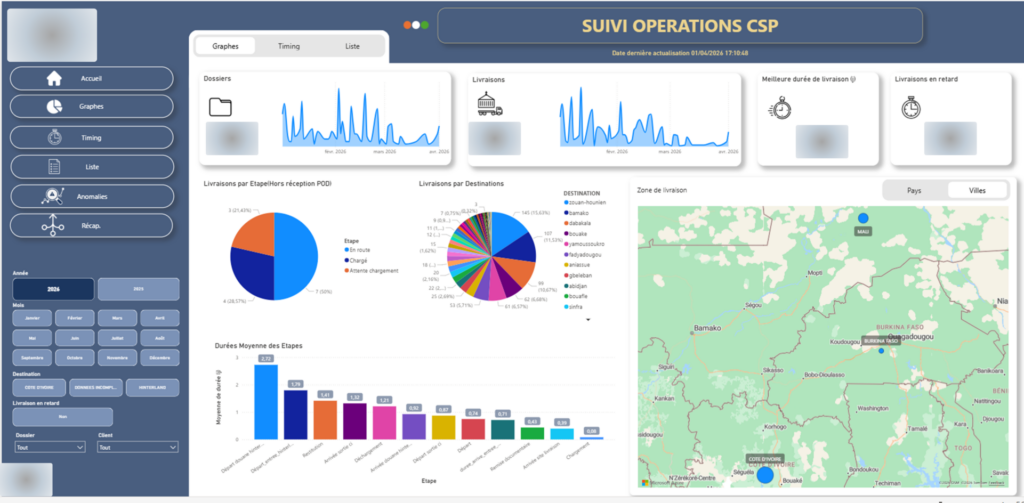This screenshot has width=1024, height=503.
Task: Open Accueil using the home icon
Action: pyautogui.click(x=54, y=78)
